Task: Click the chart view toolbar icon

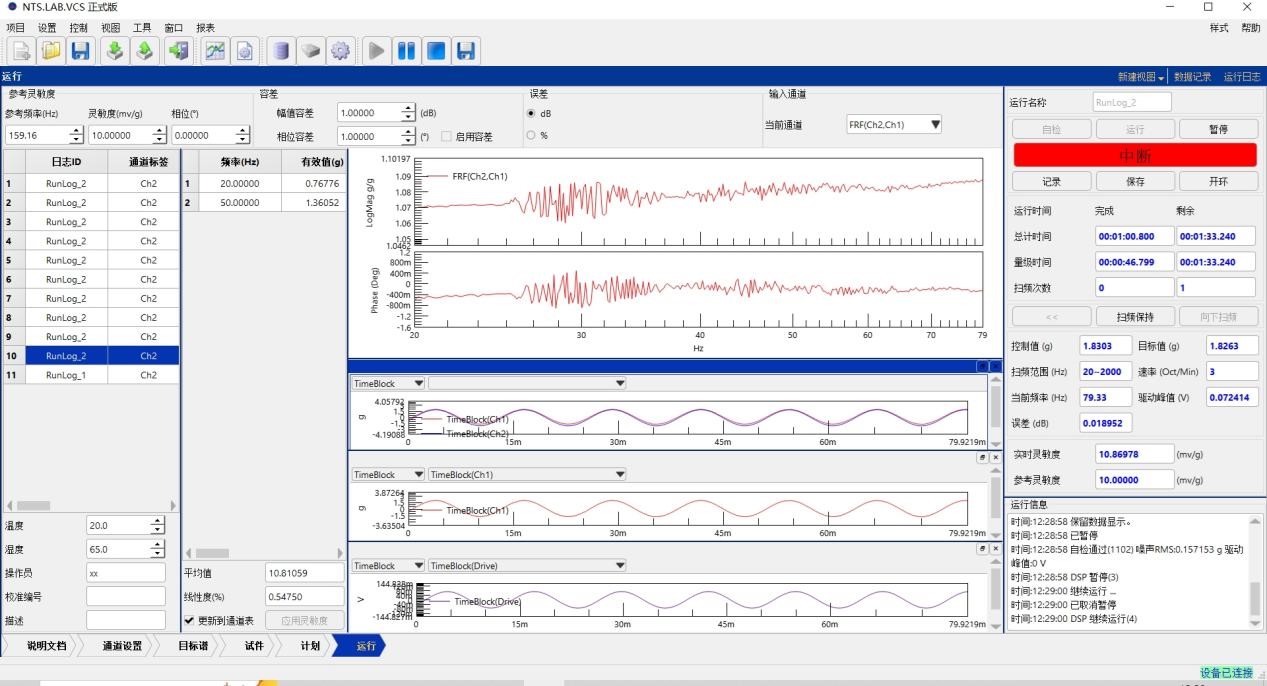Action: 214,50
